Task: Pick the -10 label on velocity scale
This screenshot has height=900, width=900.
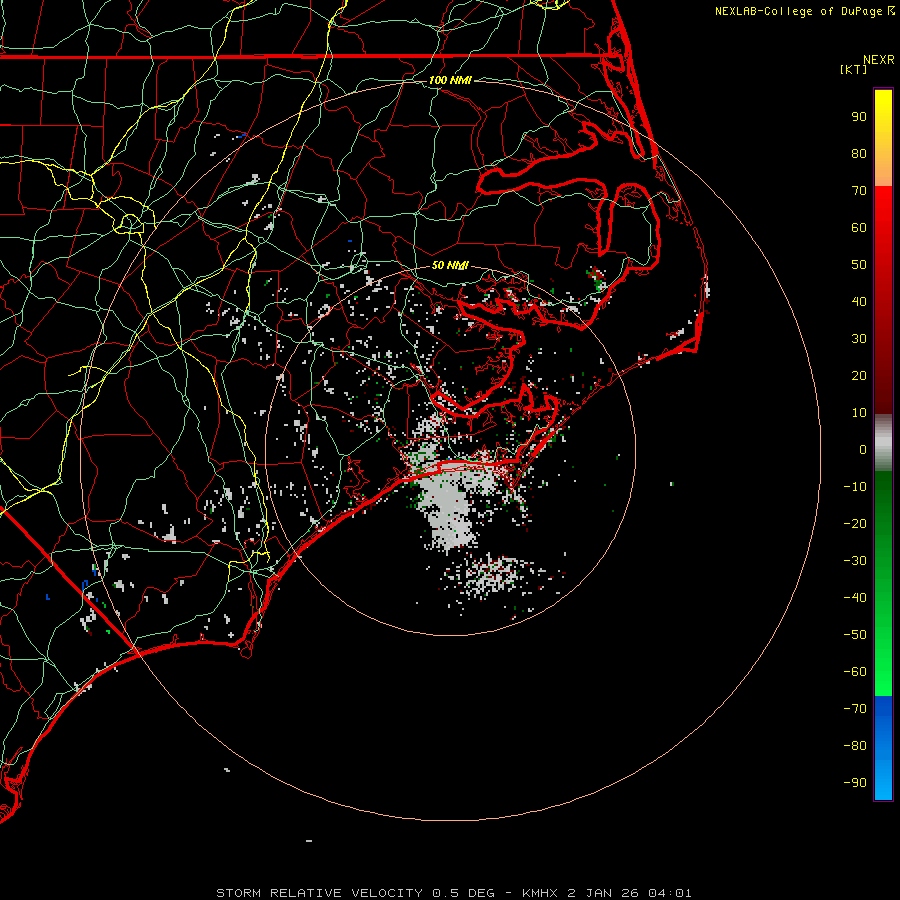Action: 855,487
